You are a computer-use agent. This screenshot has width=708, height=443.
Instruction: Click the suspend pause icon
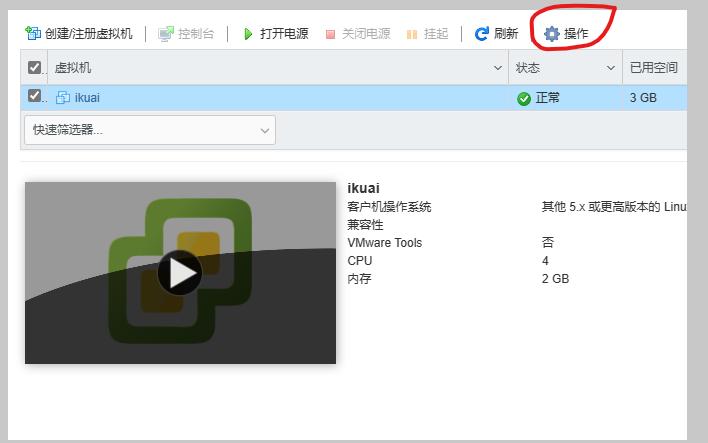(x=412, y=34)
